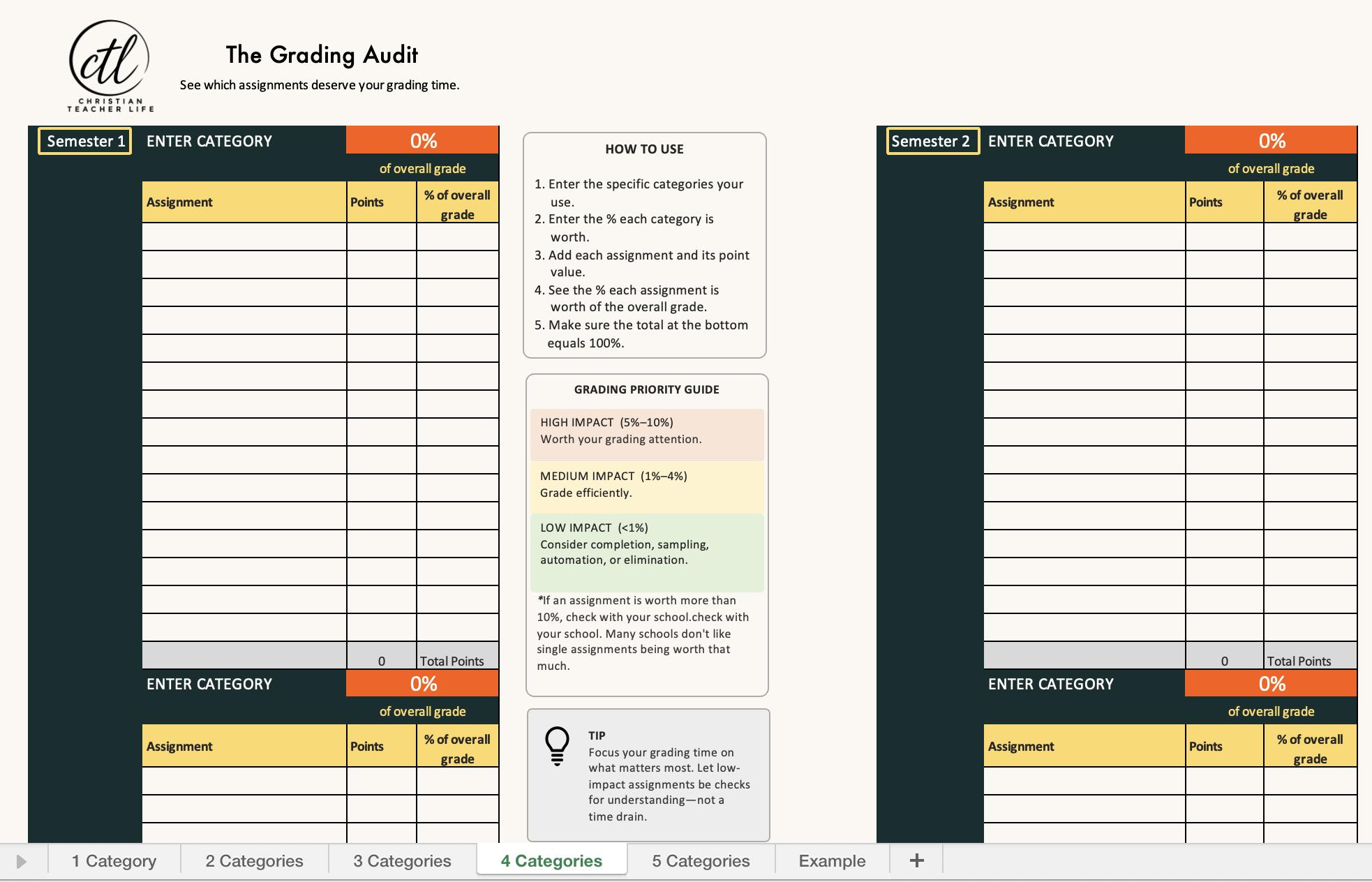Select the 4 Categories sheet tab
The image size is (1372, 882).
click(551, 860)
